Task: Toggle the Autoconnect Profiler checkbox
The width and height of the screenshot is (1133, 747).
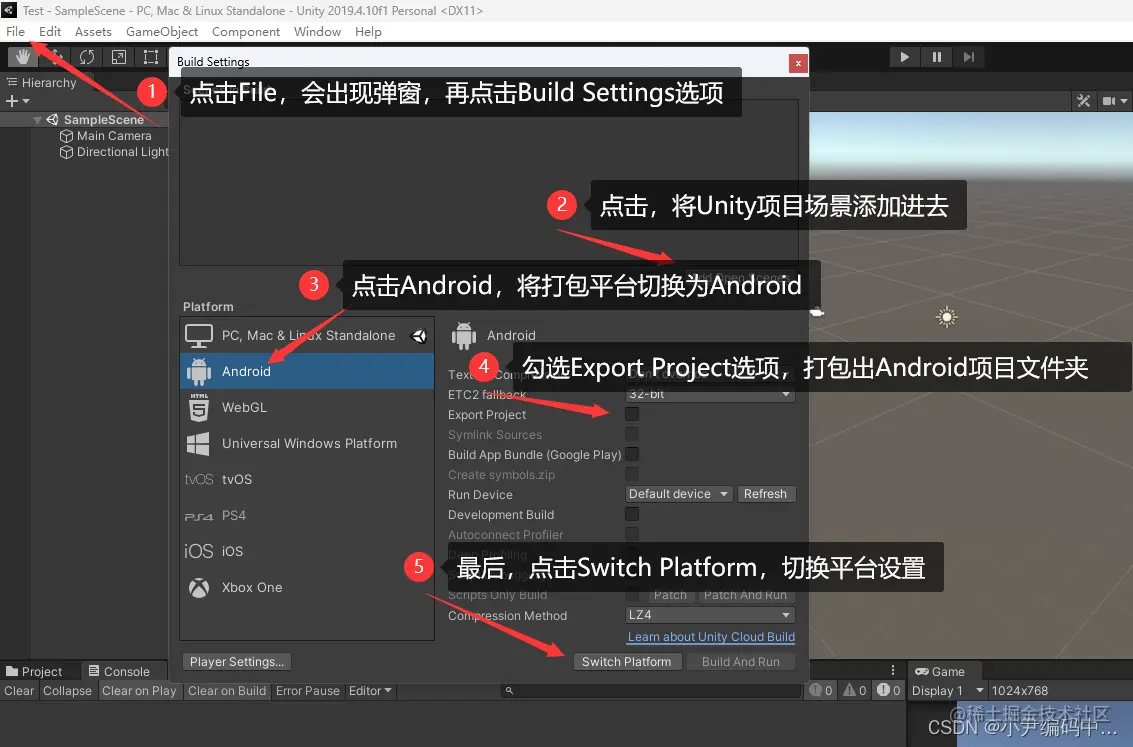Action: pyautogui.click(x=632, y=534)
